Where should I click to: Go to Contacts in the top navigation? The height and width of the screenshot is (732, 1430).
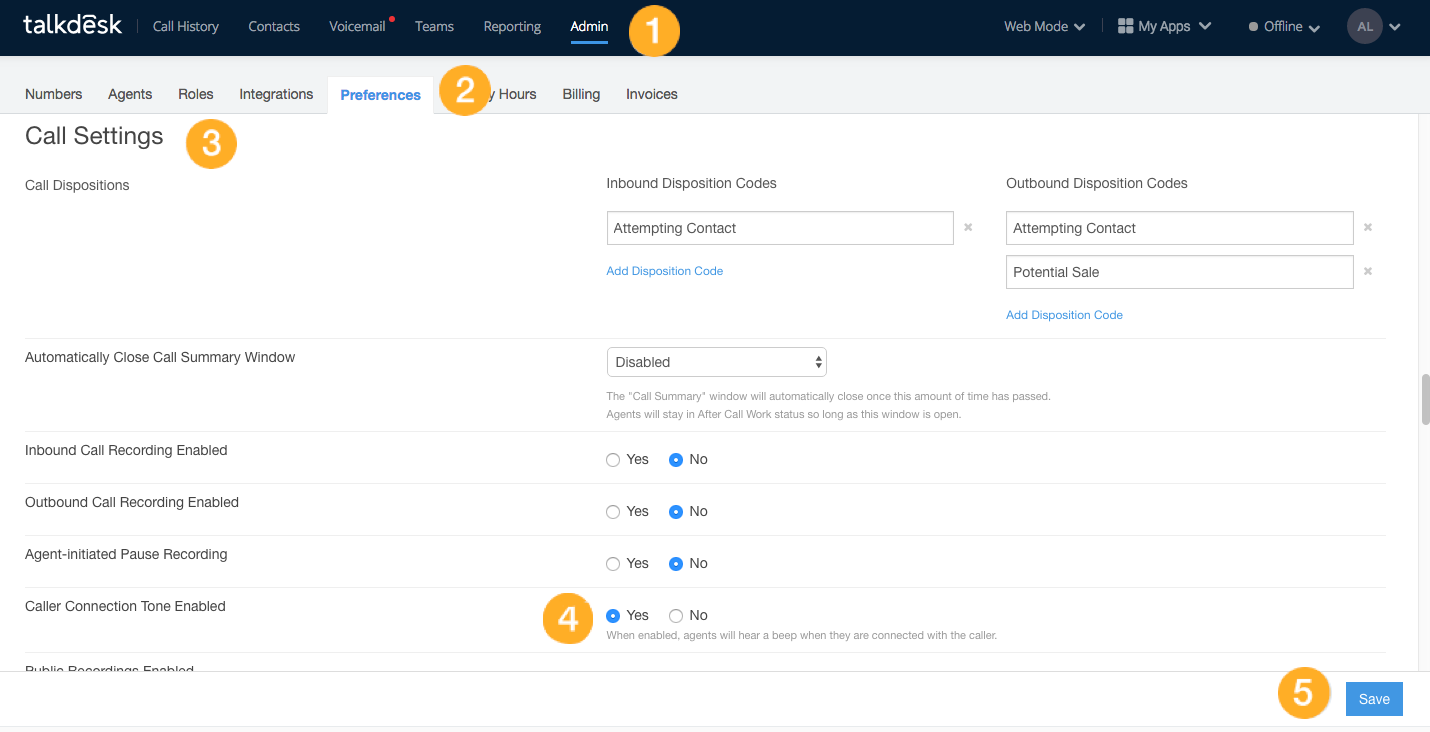point(274,27)
